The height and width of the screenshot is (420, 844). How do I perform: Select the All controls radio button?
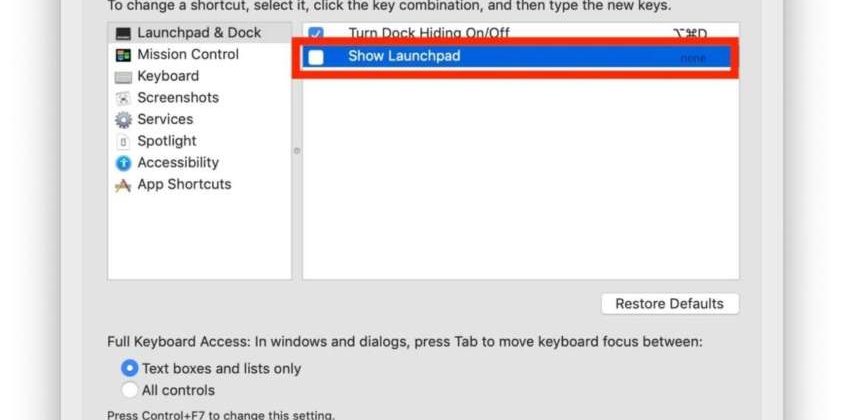(129, 390)
